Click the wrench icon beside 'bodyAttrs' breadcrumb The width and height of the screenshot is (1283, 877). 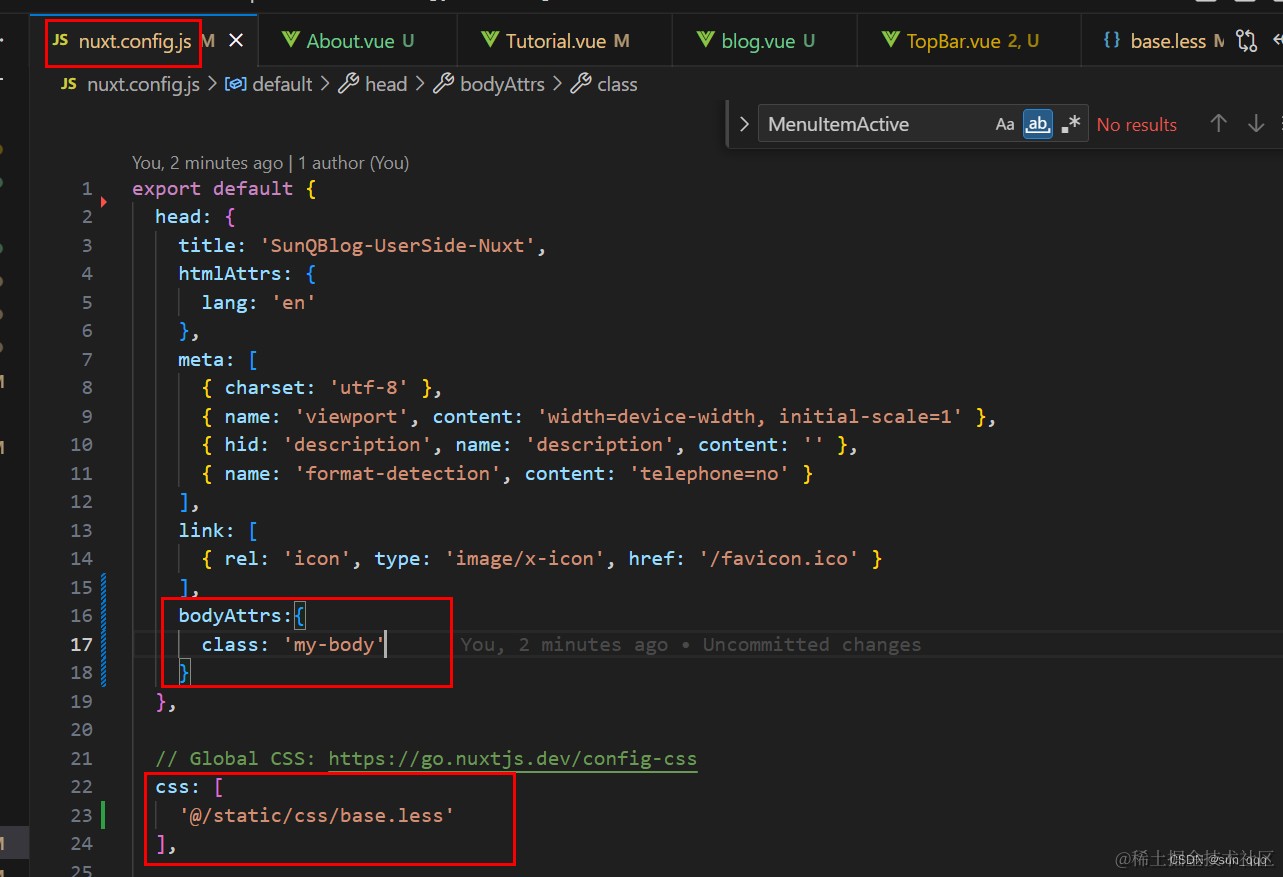pos(443,84)
